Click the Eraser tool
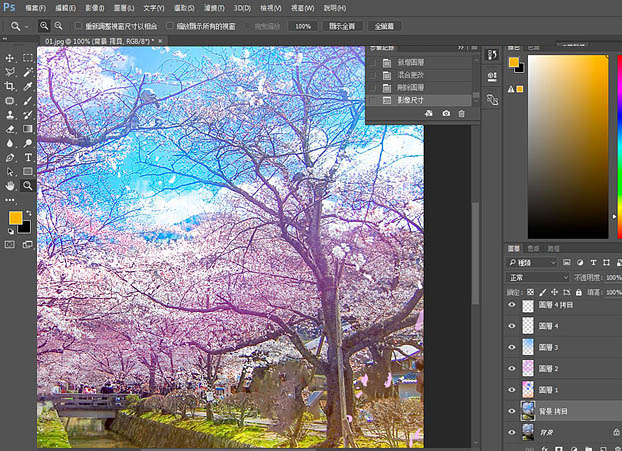The height and width of the screenshot is (451, 622). [10, 129]
